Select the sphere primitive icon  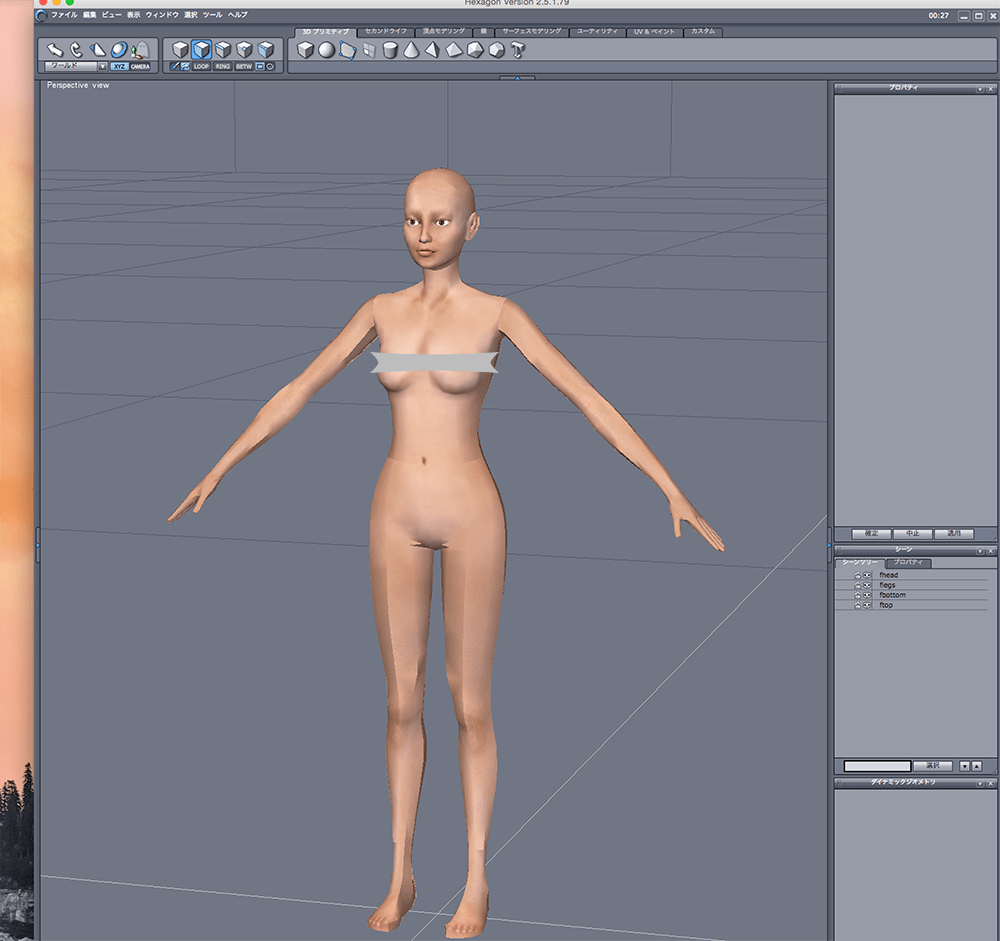(327, 50)
